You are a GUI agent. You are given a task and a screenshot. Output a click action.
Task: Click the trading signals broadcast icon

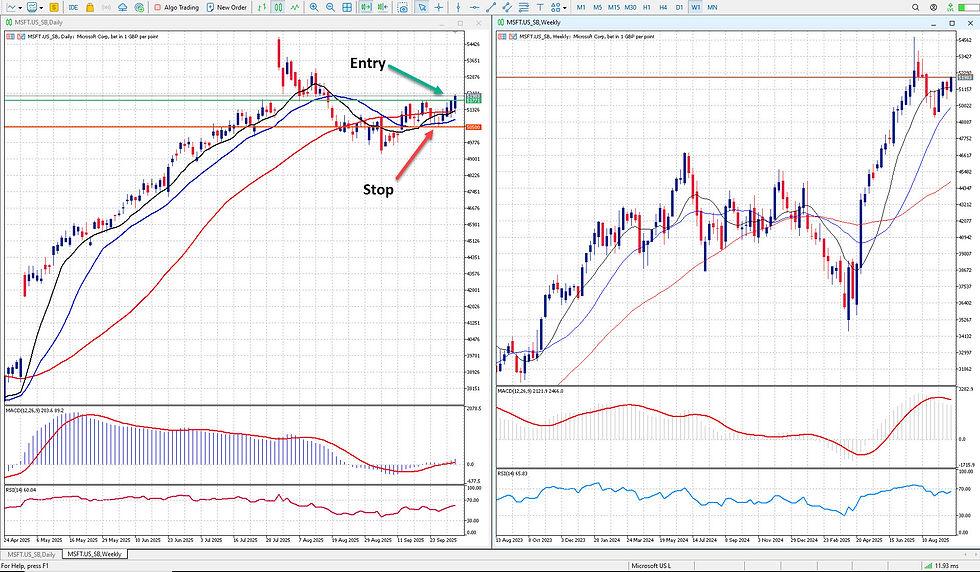(106, 8)
